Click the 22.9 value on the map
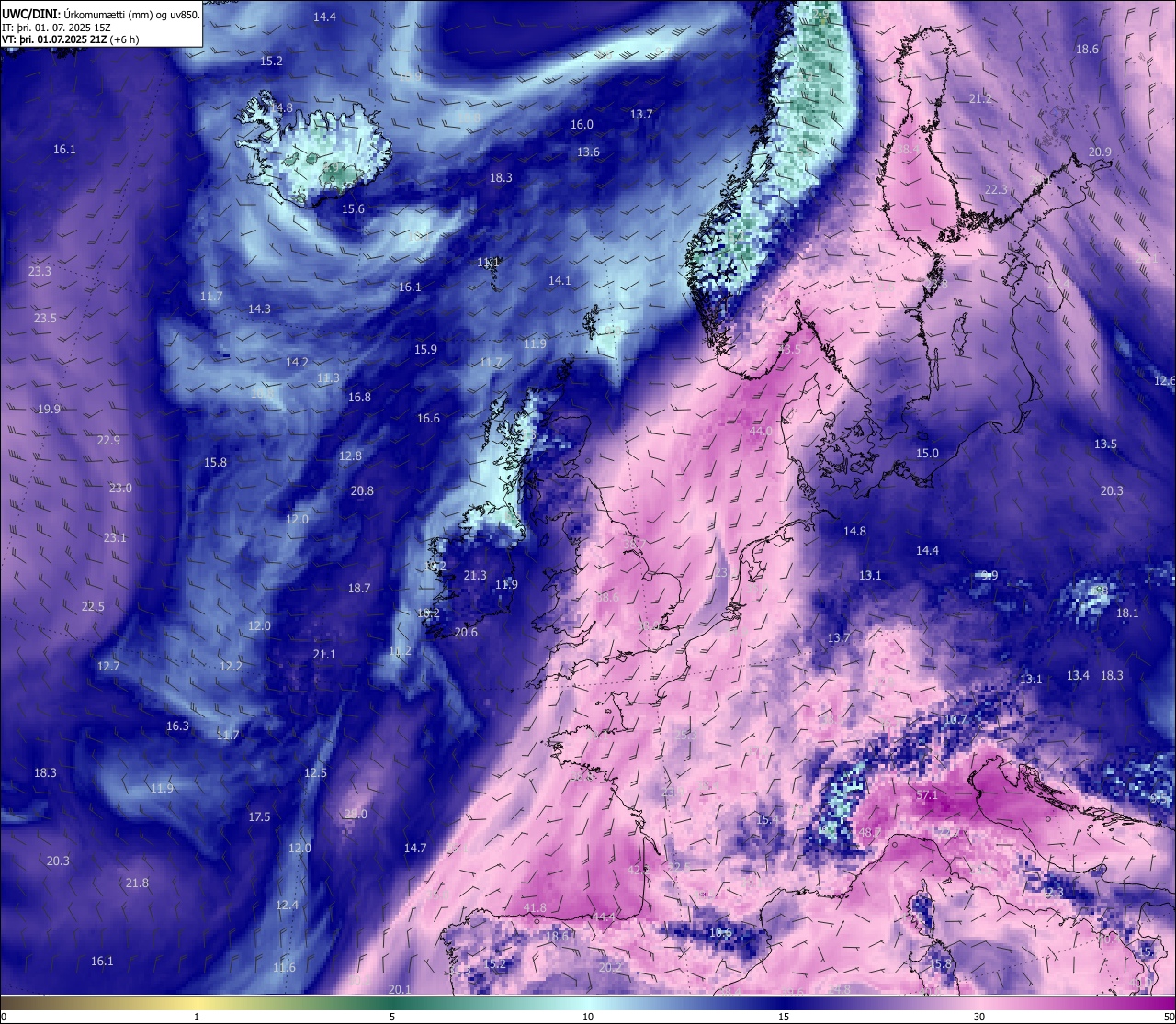Screen dimensions: 1176x1024 (x=108, y=440)
